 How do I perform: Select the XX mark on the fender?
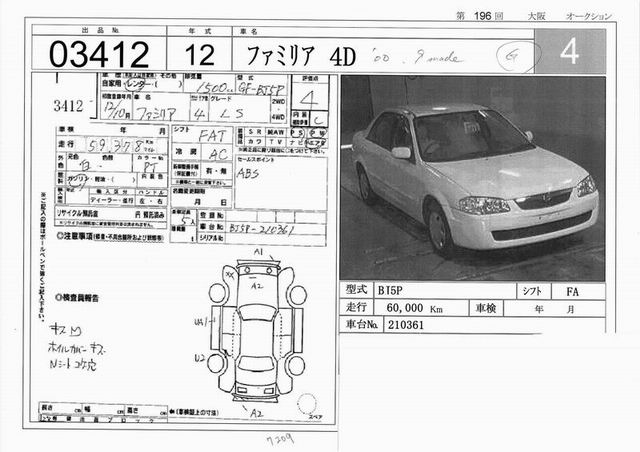click(x=229, y=274)
